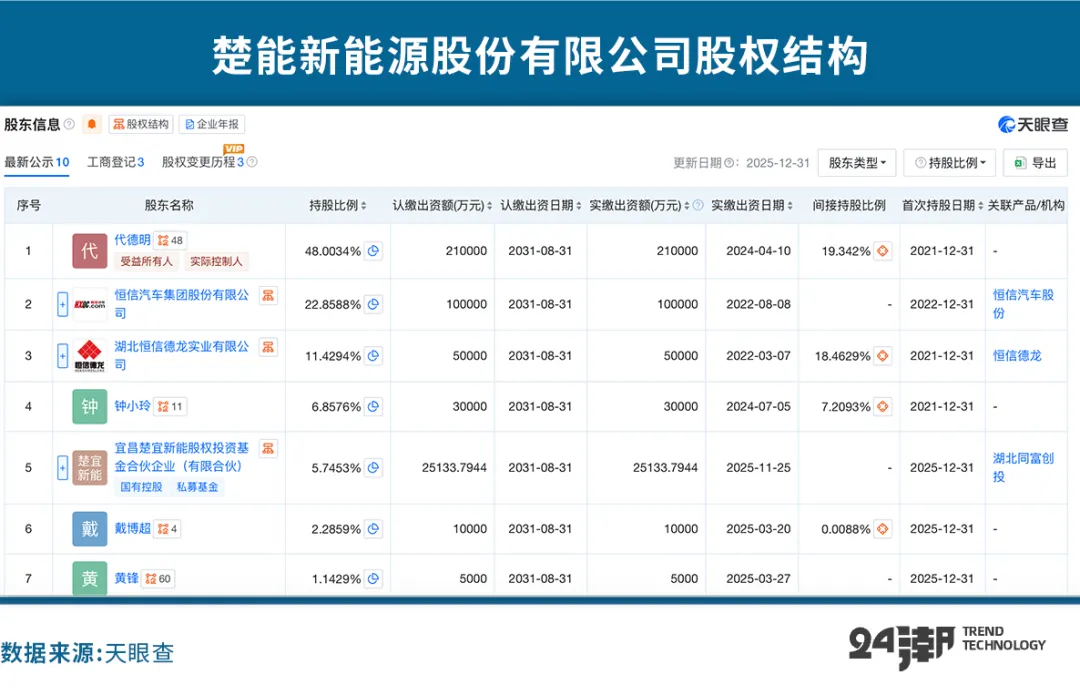The width and height of the screenshot is (1080, 695).
Task: Click 钟小玲's 11 related-companies badge
Action: coord(170,406)
